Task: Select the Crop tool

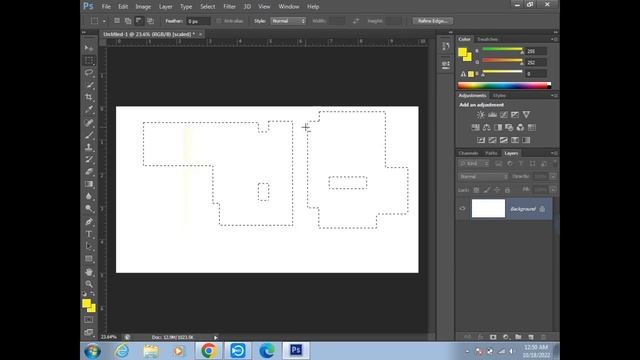Action: (x=89, y=97)
